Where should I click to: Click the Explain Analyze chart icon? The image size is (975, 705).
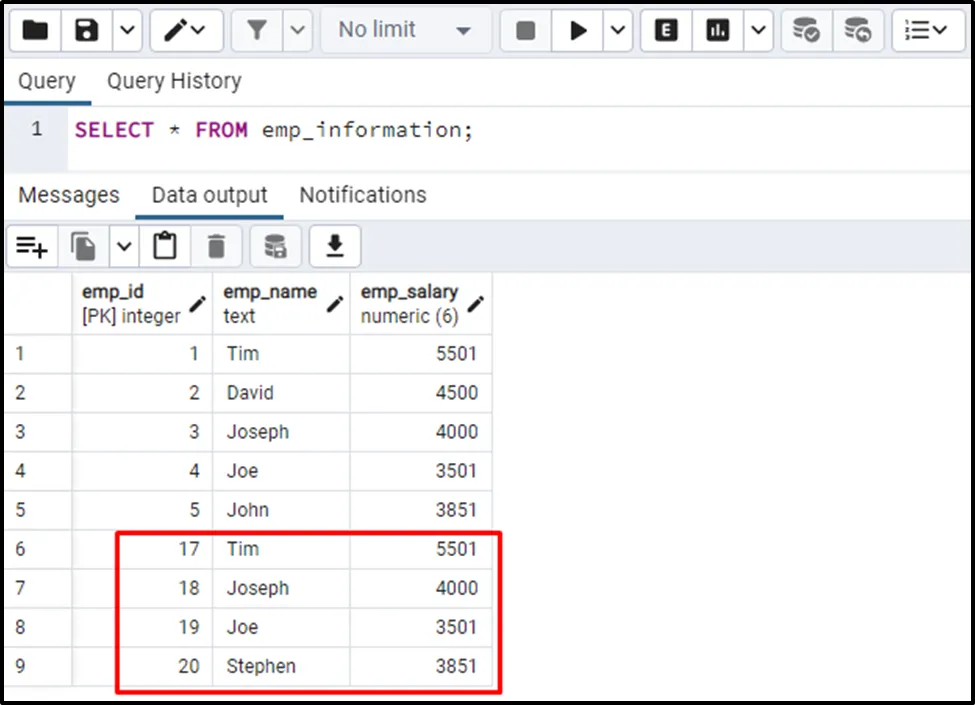[717, 31]
